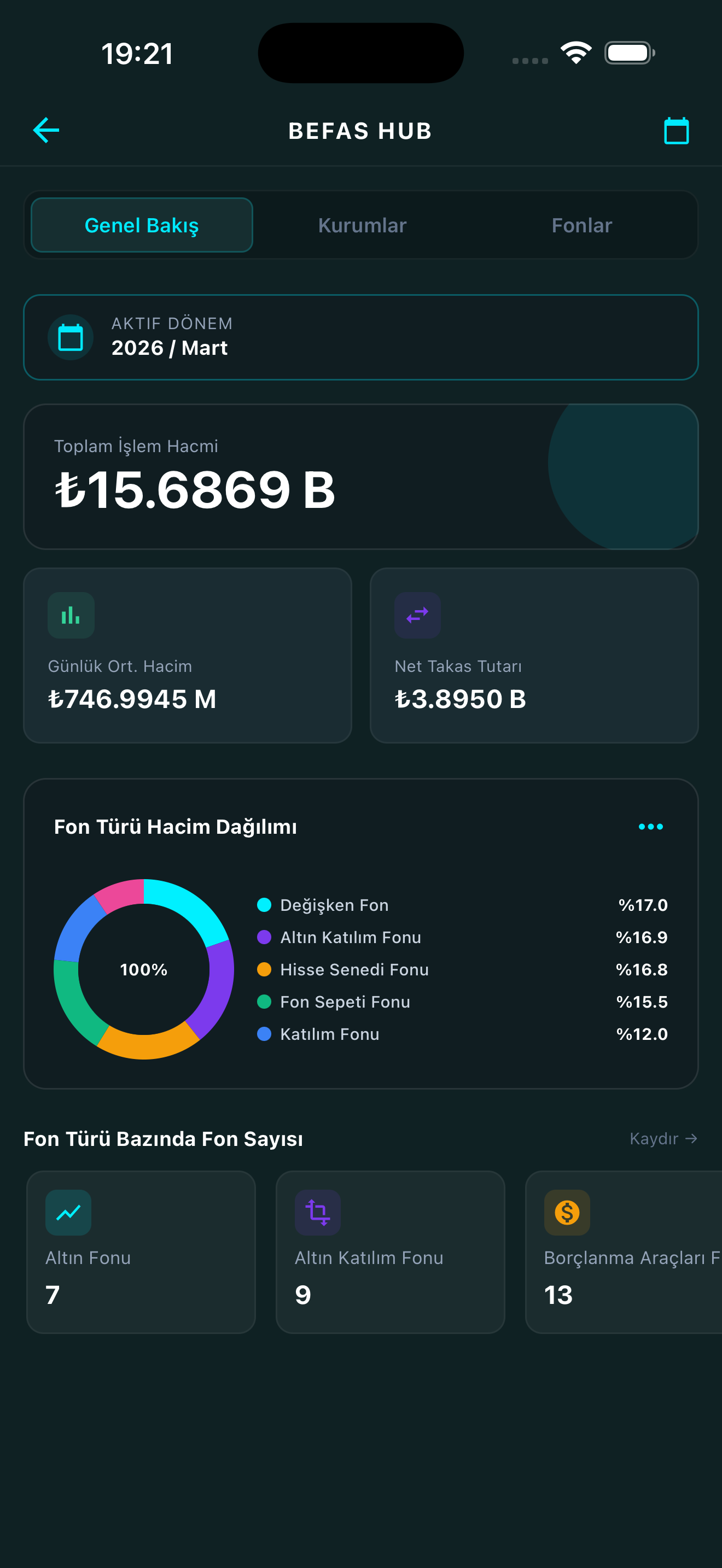Image resolution: width=722 pixels, height=1568 pixels.
Task: Tap the swap arrows icon in Net Takas Tutarı
Action: [418, 616]
